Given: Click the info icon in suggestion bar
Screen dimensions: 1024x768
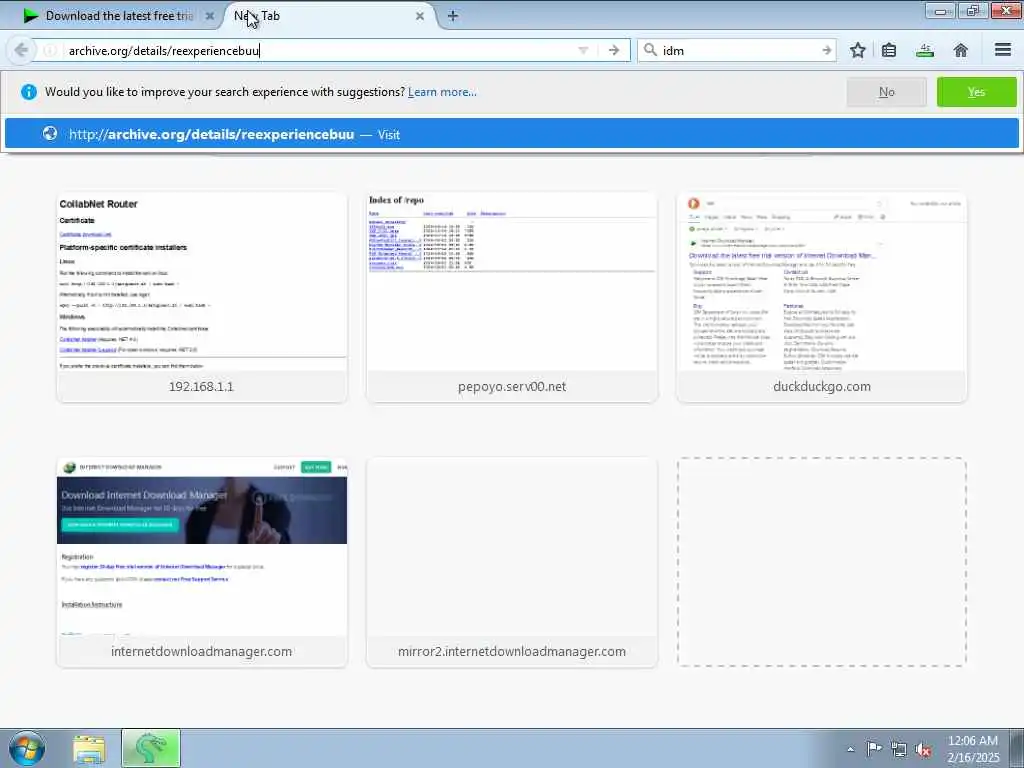Looking at the screenshot, I should coord(29,92).
